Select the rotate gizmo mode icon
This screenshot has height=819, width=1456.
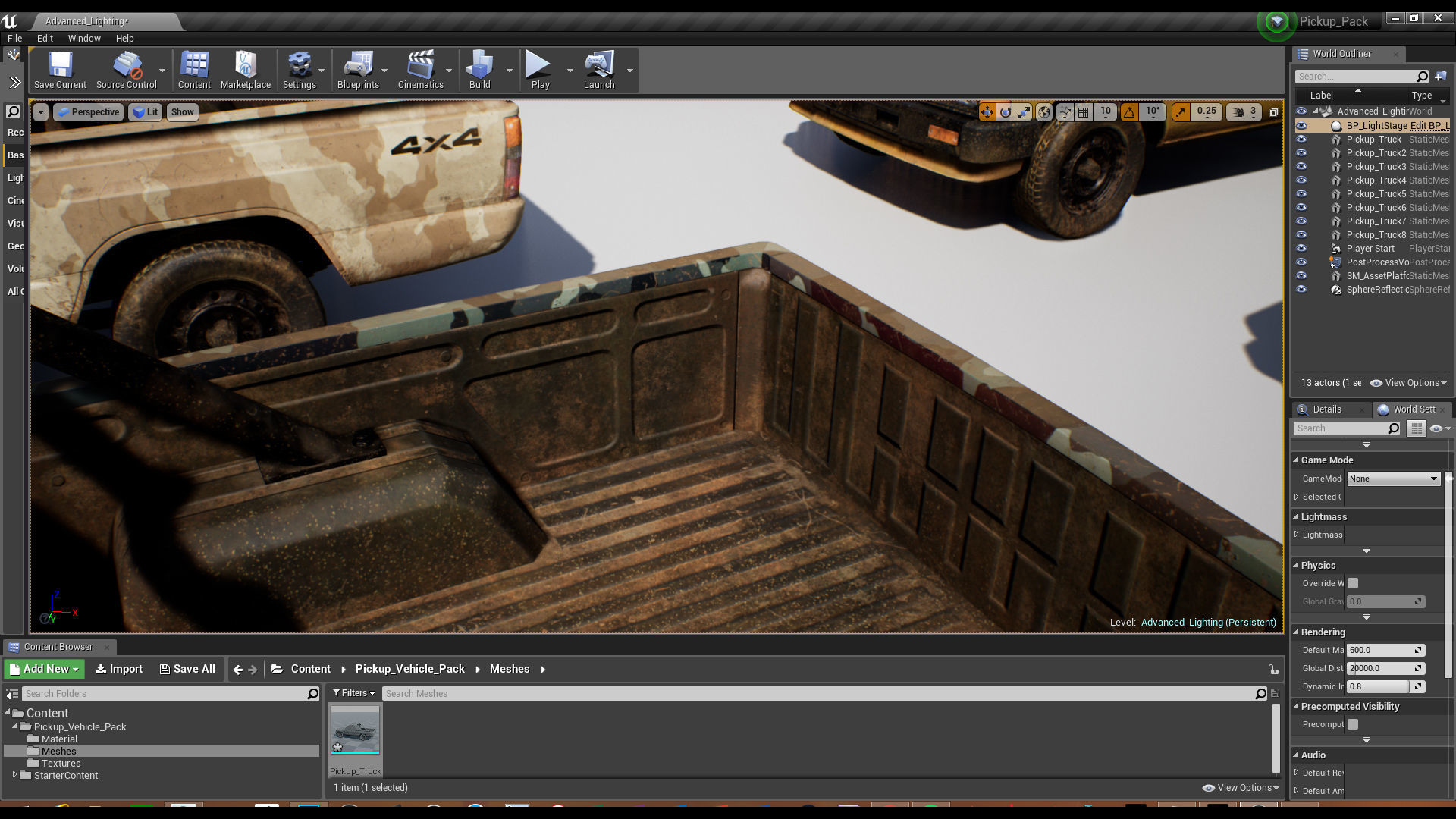[1006, 112]
